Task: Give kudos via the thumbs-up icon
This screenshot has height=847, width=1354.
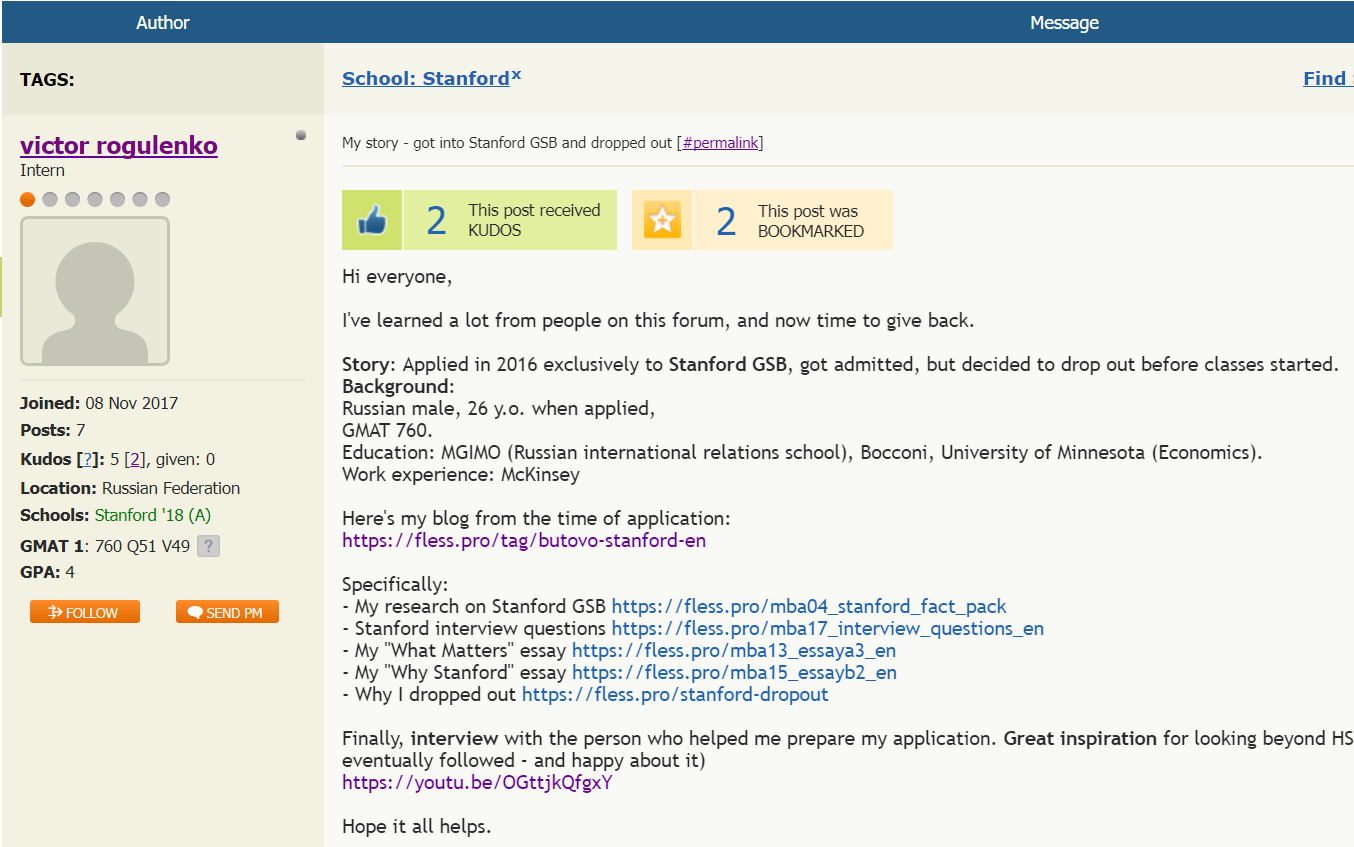Action: click(x=371, y=219)
